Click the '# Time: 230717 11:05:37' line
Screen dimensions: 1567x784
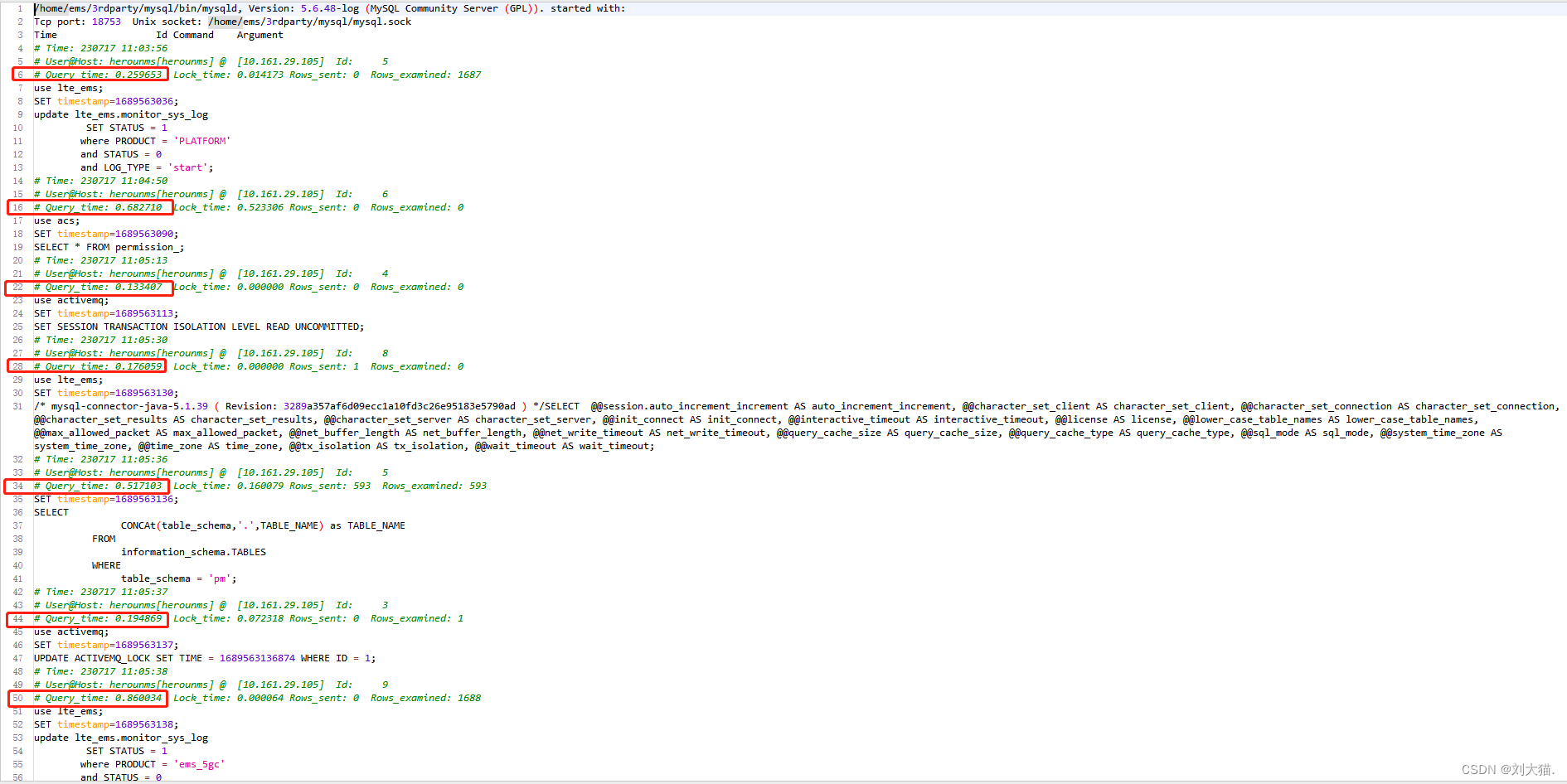tap(100, 592)
